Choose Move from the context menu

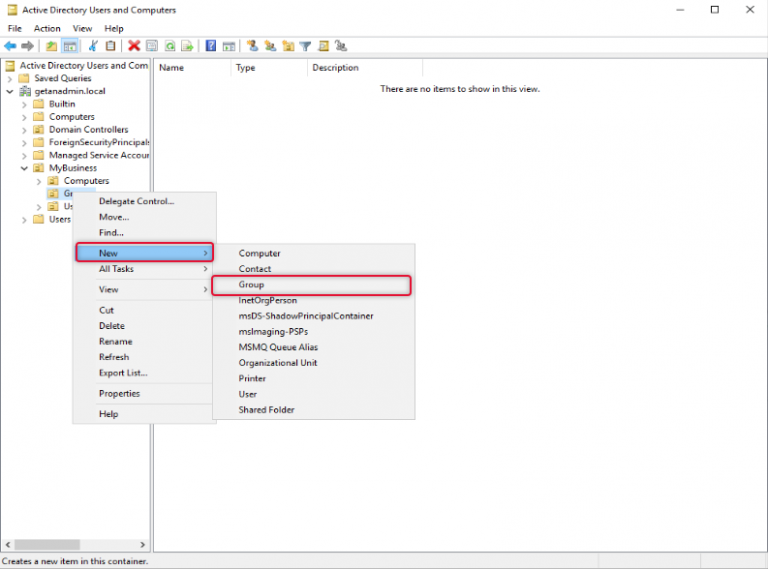click(x=144, y=217)
